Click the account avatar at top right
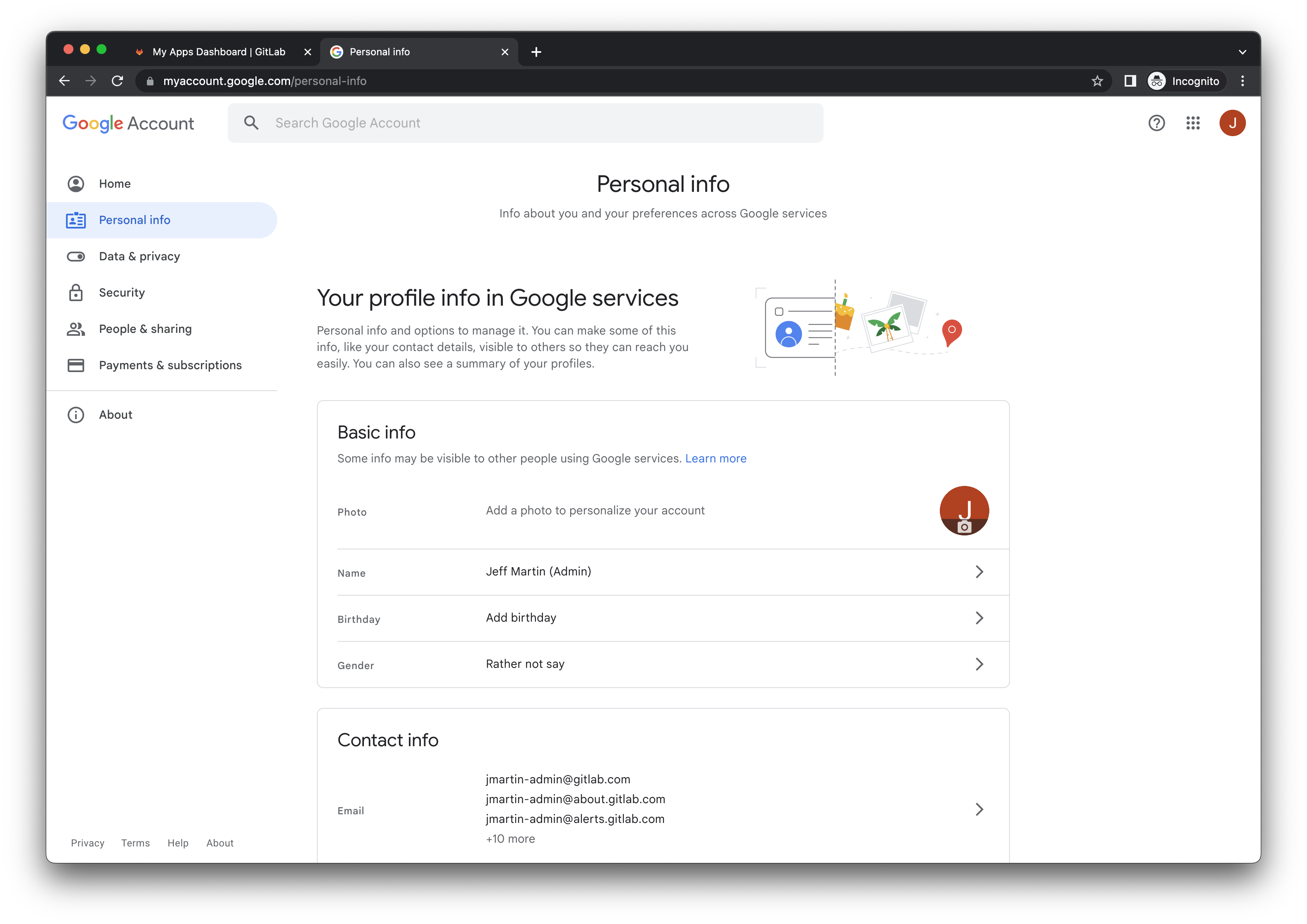This screenshot has height=924, width=1307. (1232, 123)
